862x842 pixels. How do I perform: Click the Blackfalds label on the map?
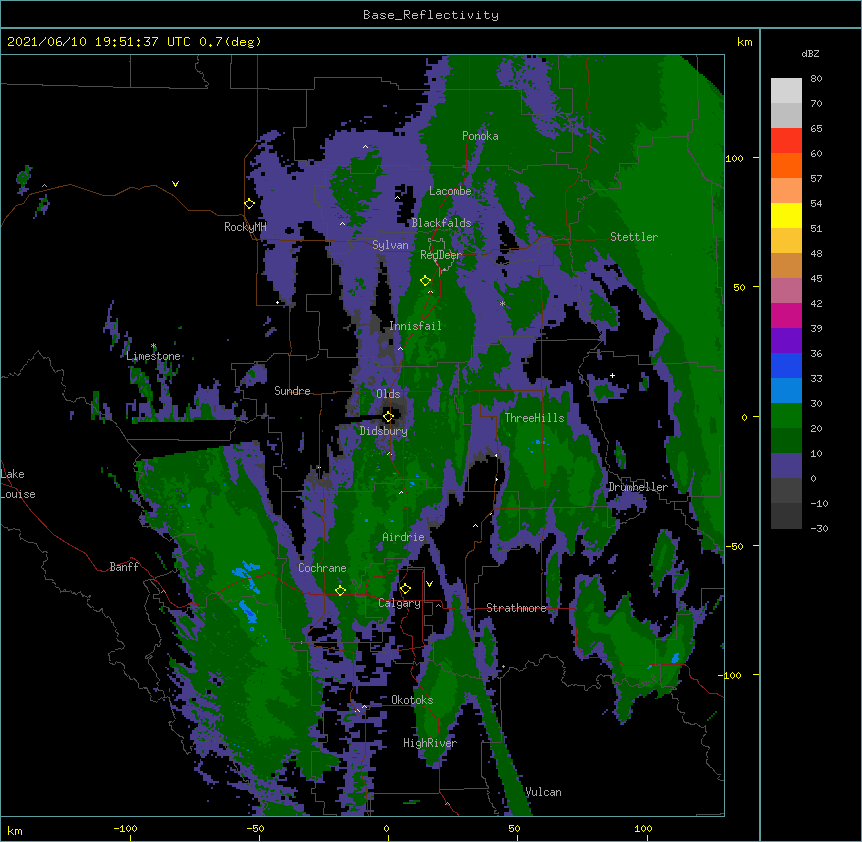[441, 223]
